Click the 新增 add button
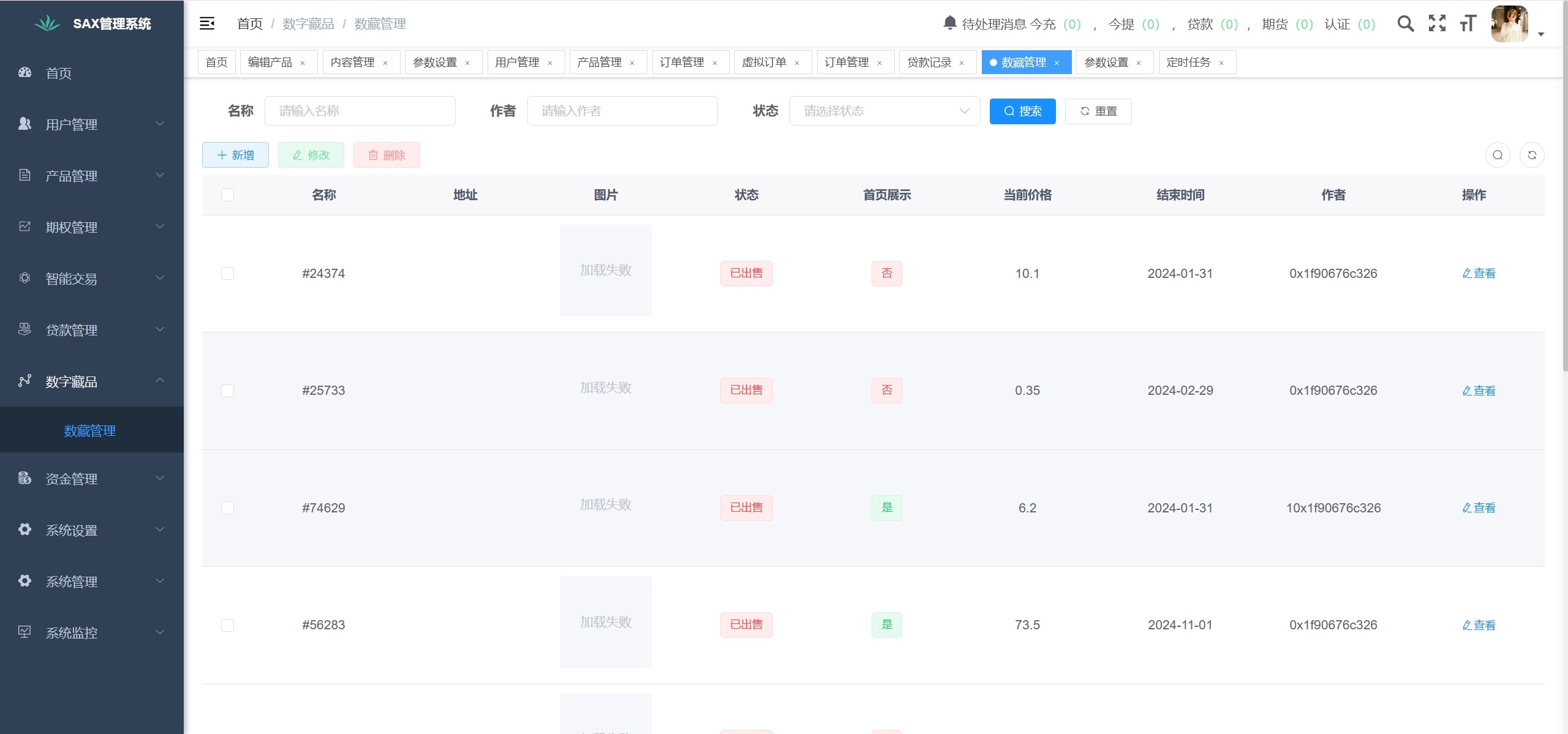The height and width of the screenshot is (734, 1568). coord(235,155)
